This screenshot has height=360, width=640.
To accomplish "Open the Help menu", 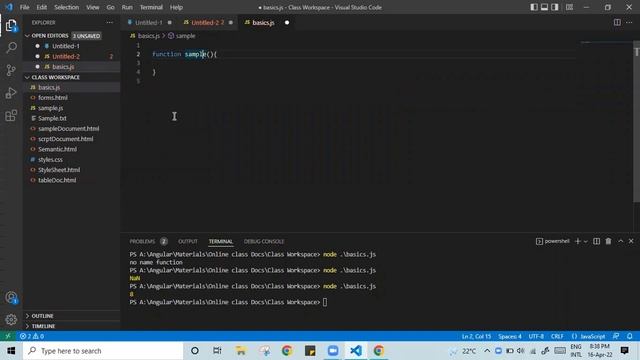I will 176,7.
